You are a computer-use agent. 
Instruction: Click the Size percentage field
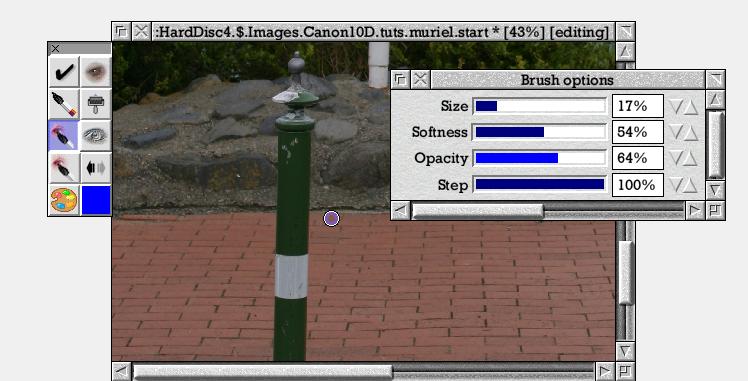click(638, 106)
